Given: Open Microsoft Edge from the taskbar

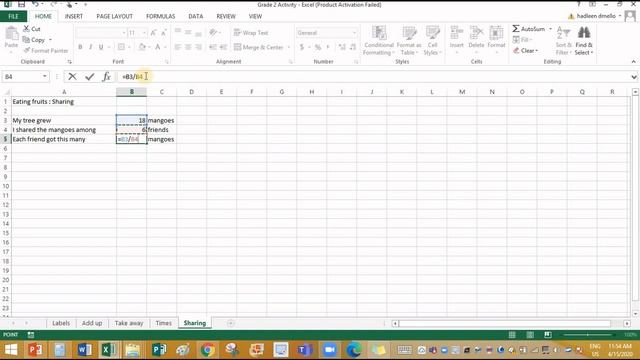Looking at the screenshot, I should pyautogui.click(x=354, y=350).
